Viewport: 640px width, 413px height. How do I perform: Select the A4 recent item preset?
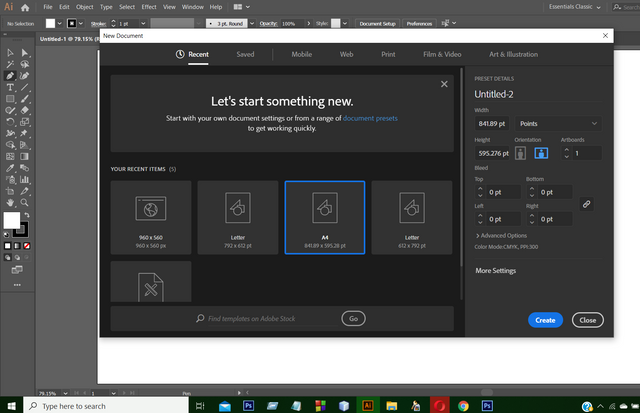point(325,218)
